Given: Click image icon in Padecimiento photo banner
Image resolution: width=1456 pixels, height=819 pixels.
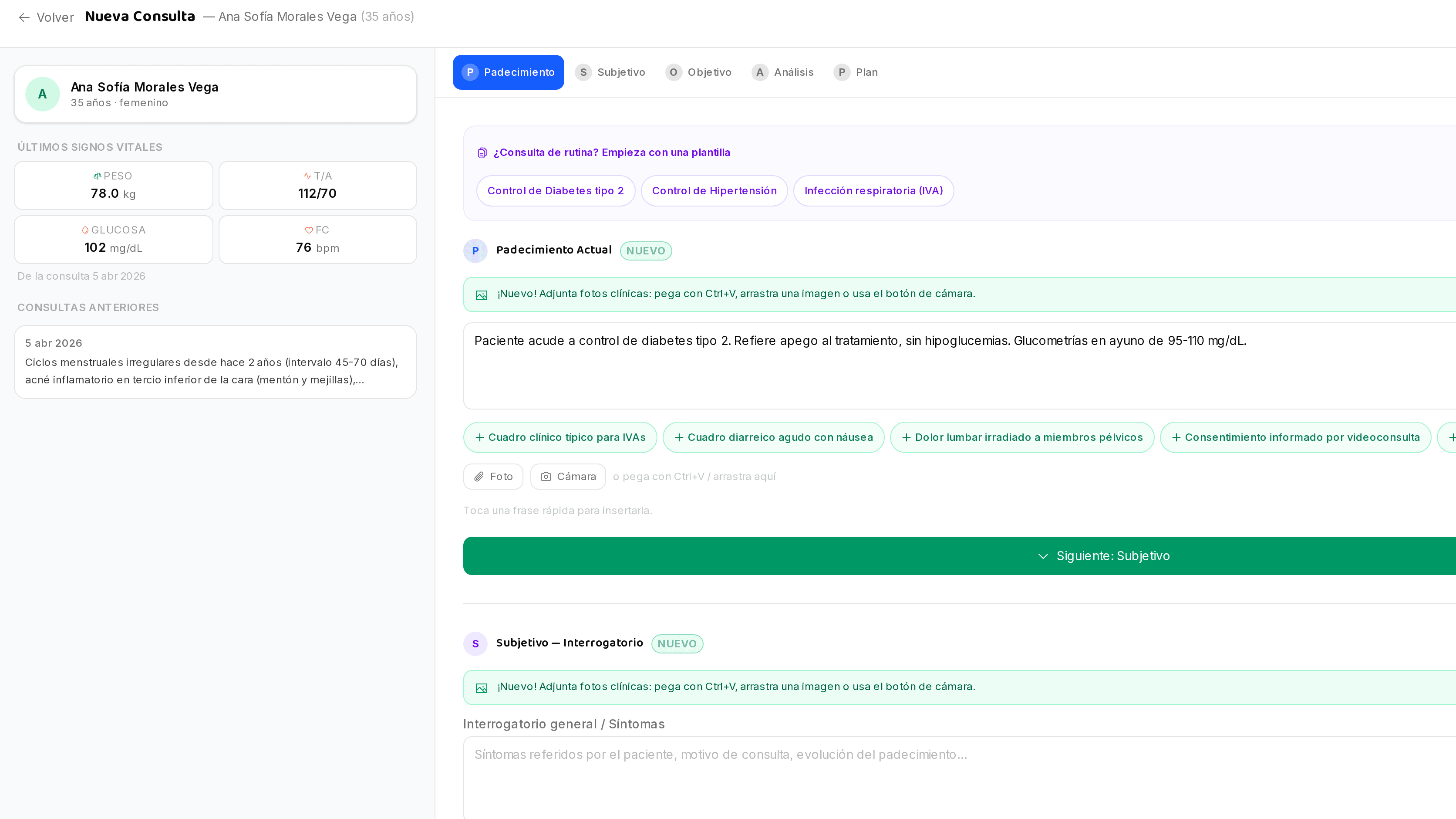Looking at the screenshot, I should tap(482, 295).
